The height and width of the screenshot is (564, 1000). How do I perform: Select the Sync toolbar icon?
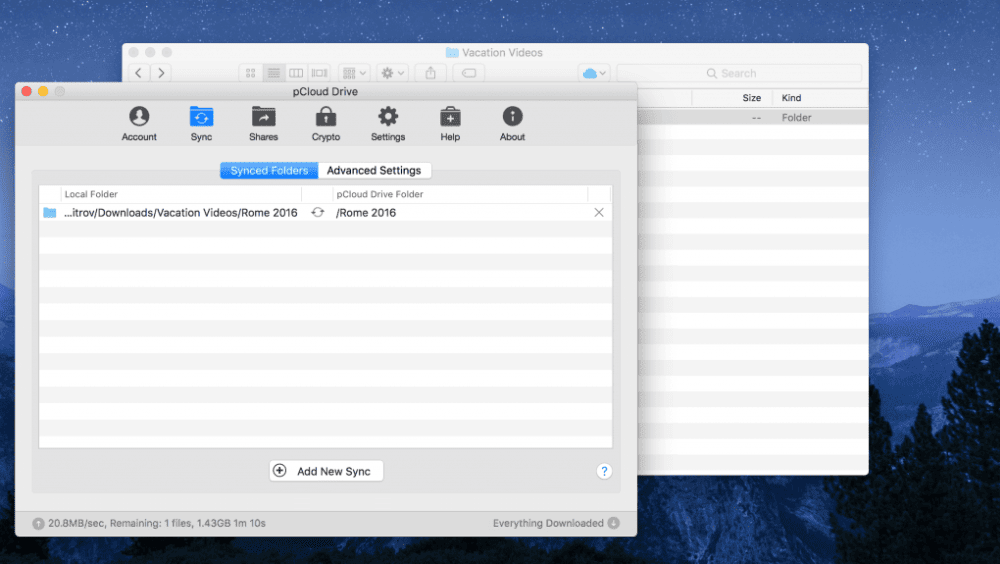coord(201,124)
